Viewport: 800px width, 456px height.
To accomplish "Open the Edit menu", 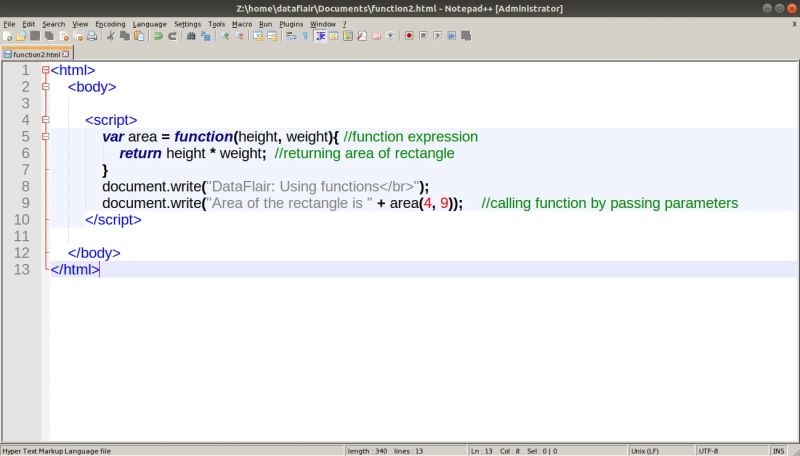I will (x=29, y=24).
